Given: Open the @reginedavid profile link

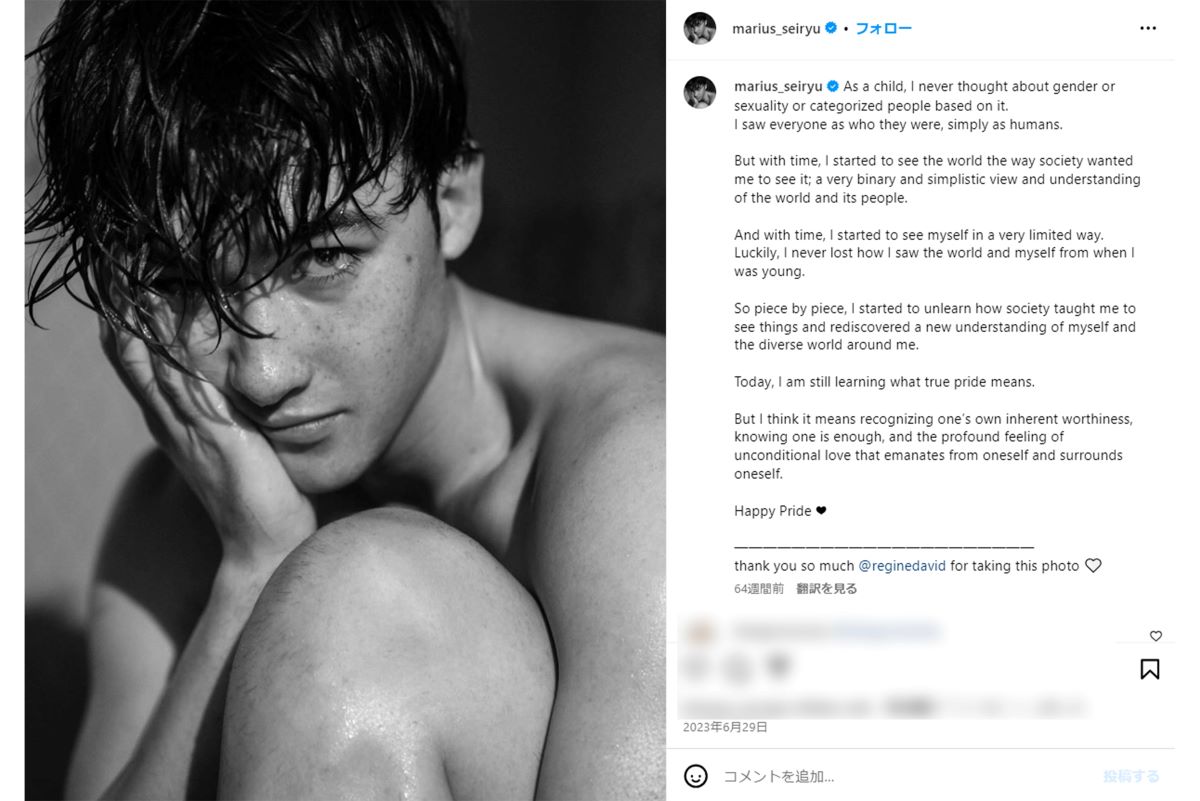Looking at the screenshot, I should (902, 566).
